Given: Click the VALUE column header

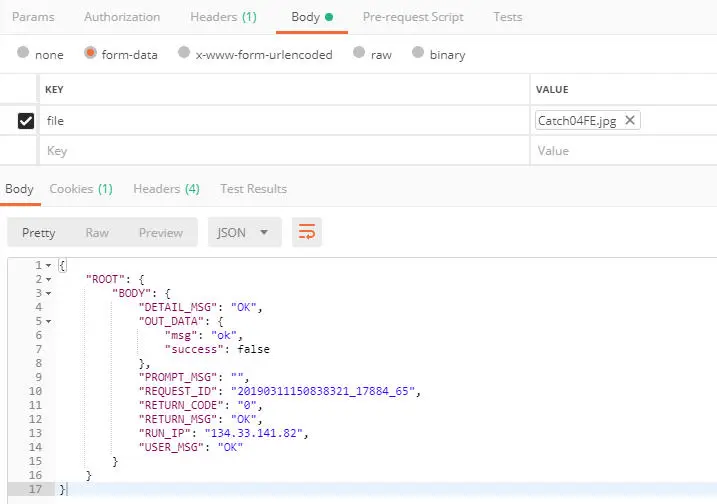Looking at the screenshot, I should click(x=552, y=90).
